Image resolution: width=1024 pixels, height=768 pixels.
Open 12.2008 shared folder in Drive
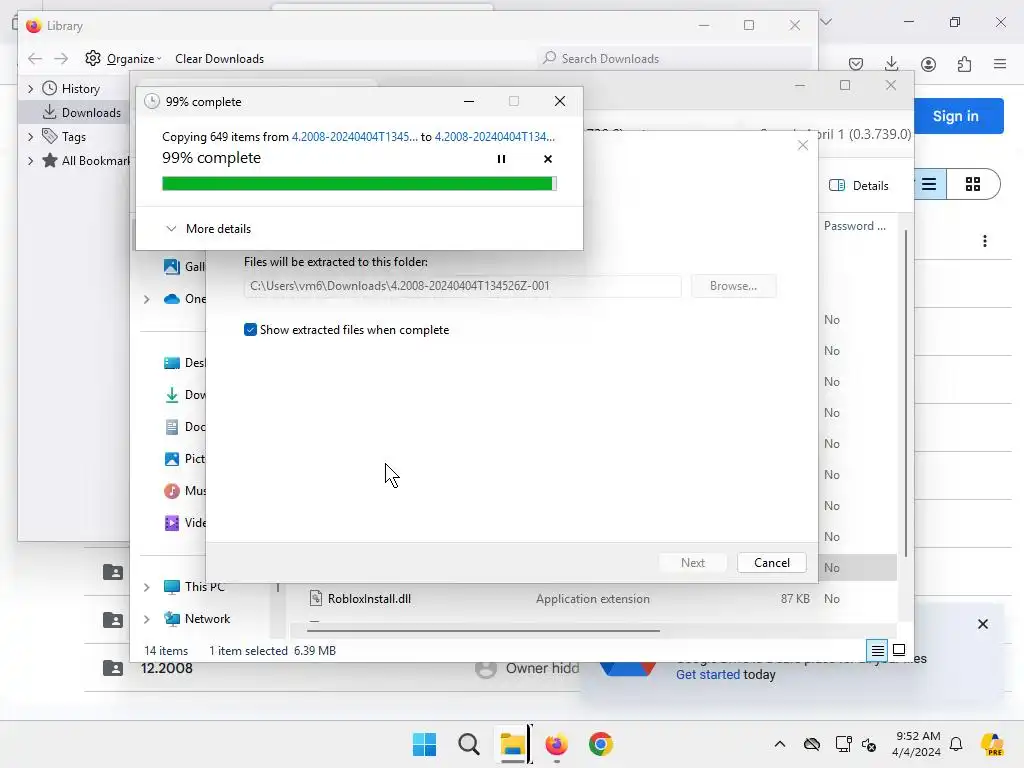point(167,668)
